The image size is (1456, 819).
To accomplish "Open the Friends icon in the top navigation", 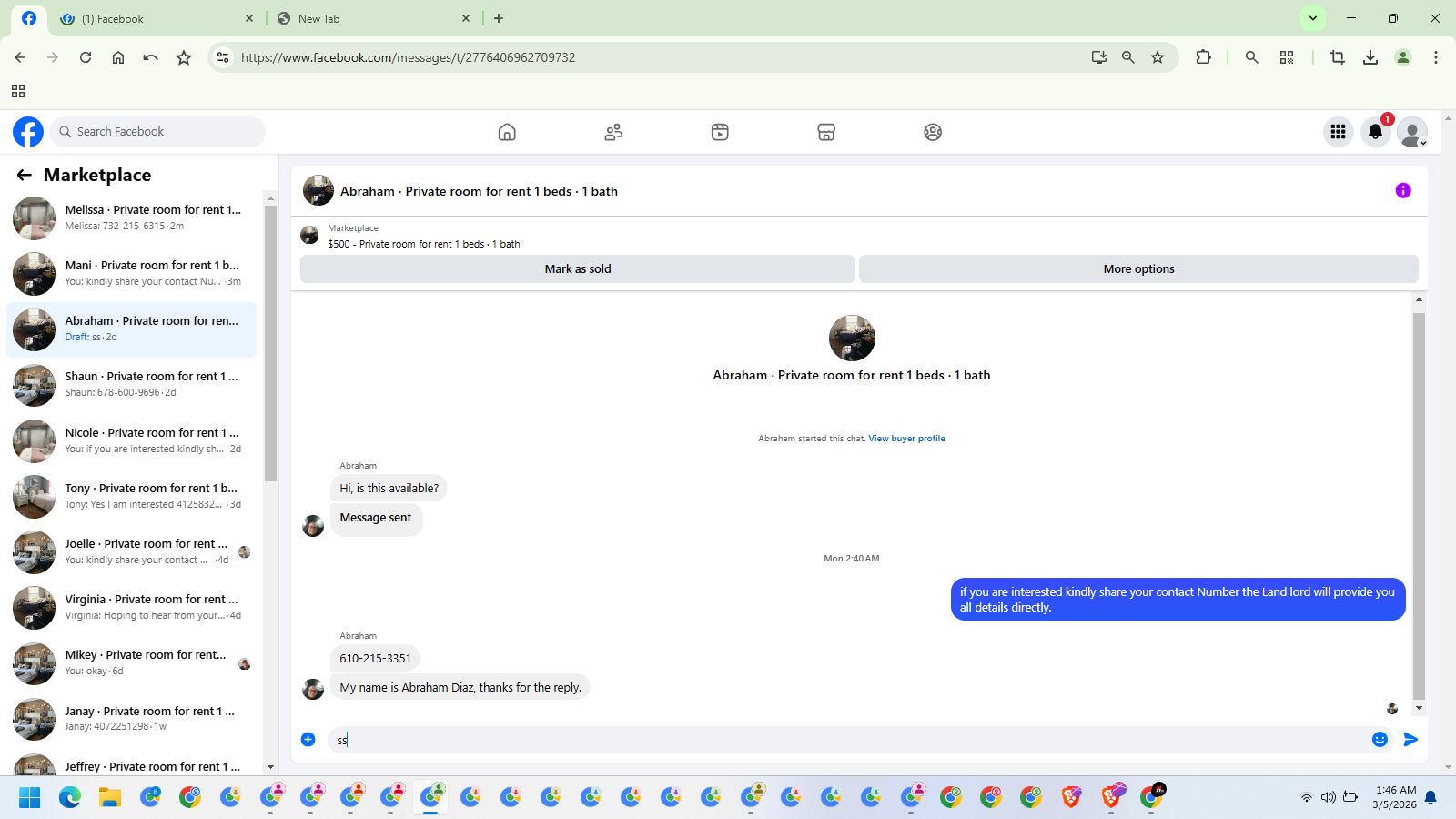I will click(613, 132).
